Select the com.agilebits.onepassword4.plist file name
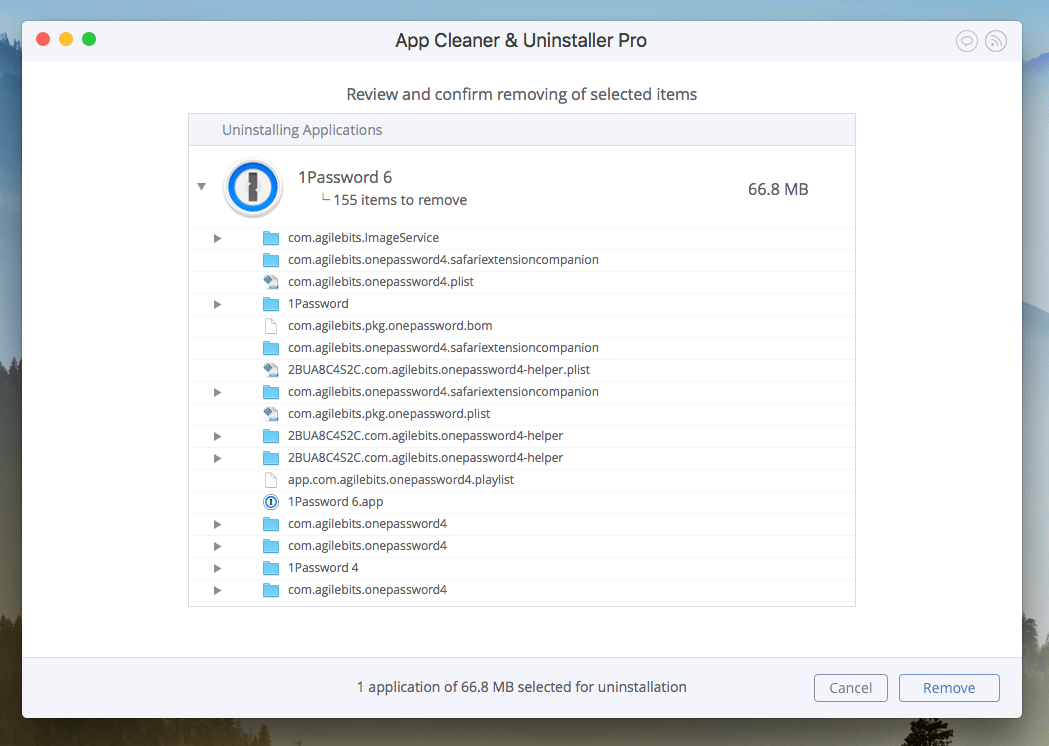 (x=381, y=282)
